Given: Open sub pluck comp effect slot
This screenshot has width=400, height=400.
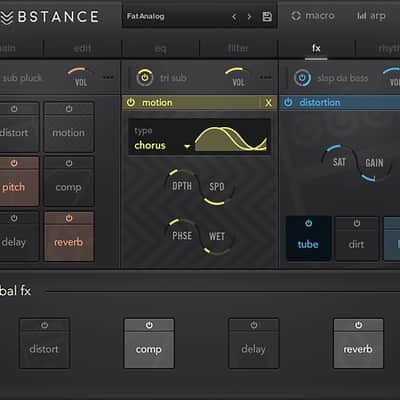Looking at the screenshot, I should click(x=69, y=182).
